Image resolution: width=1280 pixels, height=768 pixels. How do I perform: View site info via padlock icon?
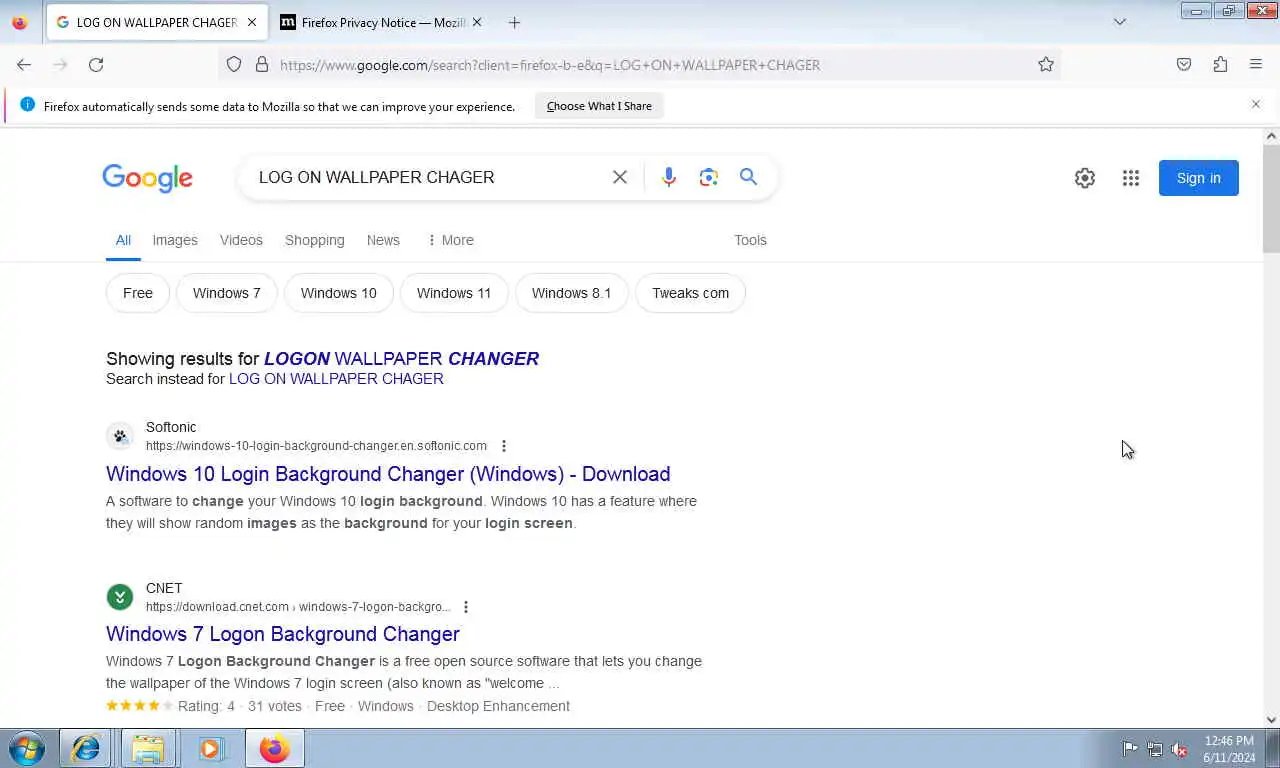[x=262, y=64]
